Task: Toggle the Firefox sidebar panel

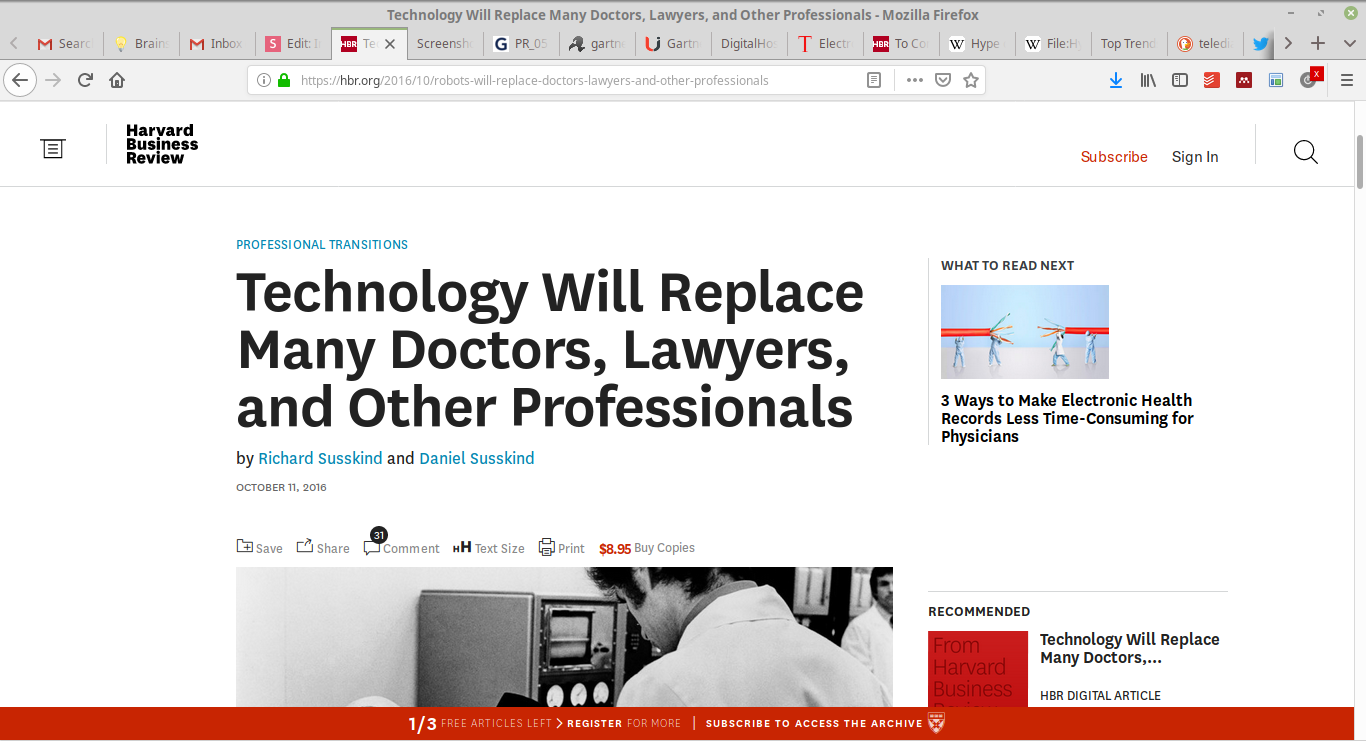Action: coord(1180,80)
